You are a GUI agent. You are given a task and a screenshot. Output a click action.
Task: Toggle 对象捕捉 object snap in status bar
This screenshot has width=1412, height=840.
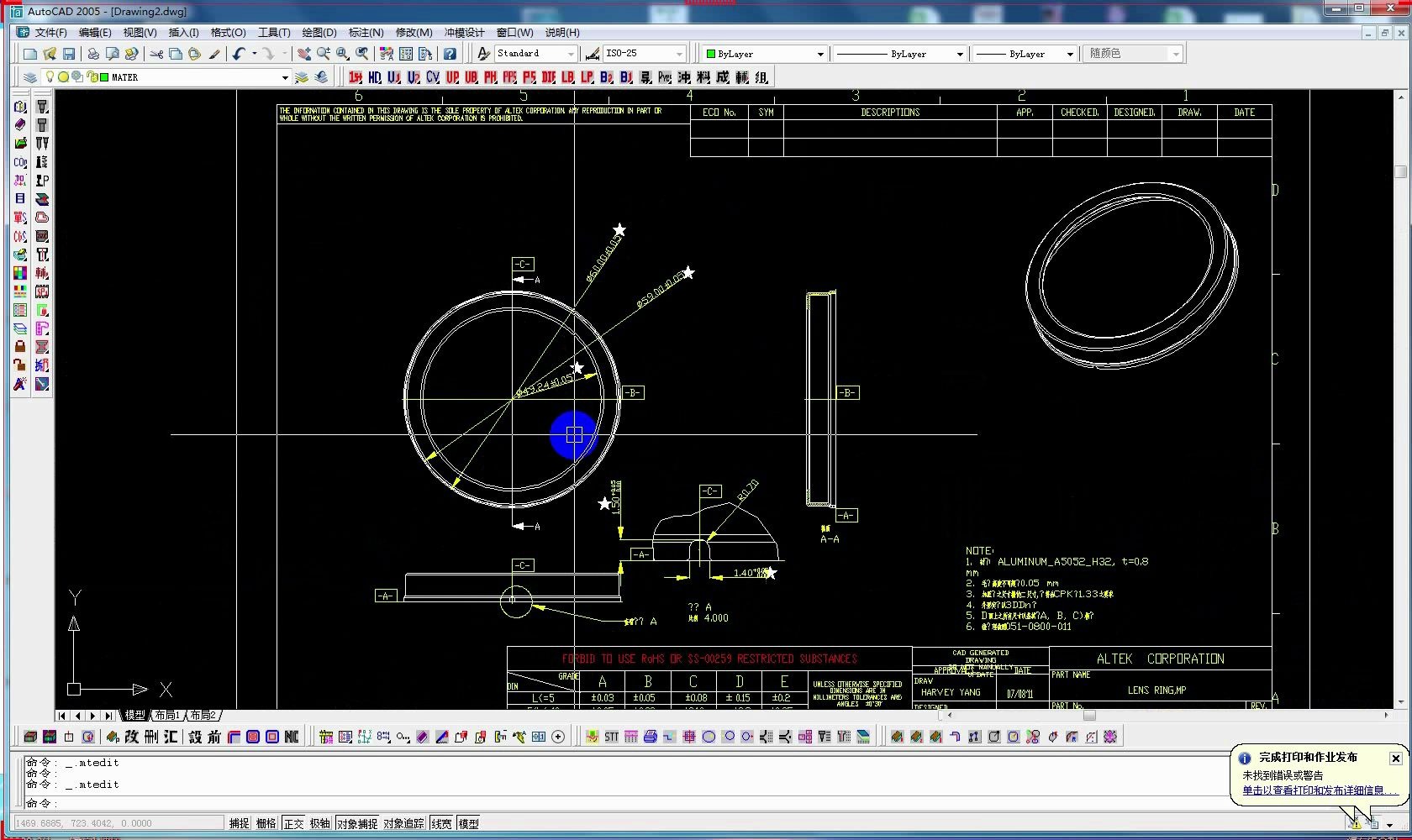(x=357, y=823)
